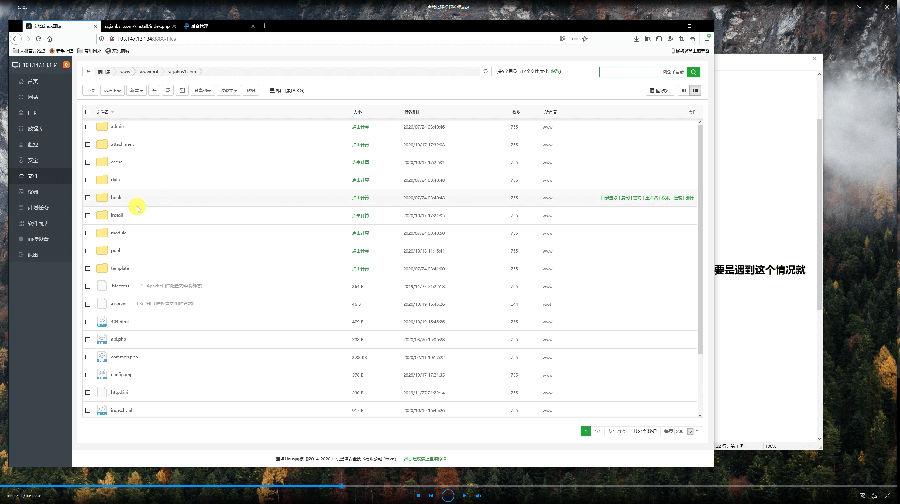Click the refresh icon beside the path bar
The width and height of the screenshot is (900, 504).
point(486,72)
